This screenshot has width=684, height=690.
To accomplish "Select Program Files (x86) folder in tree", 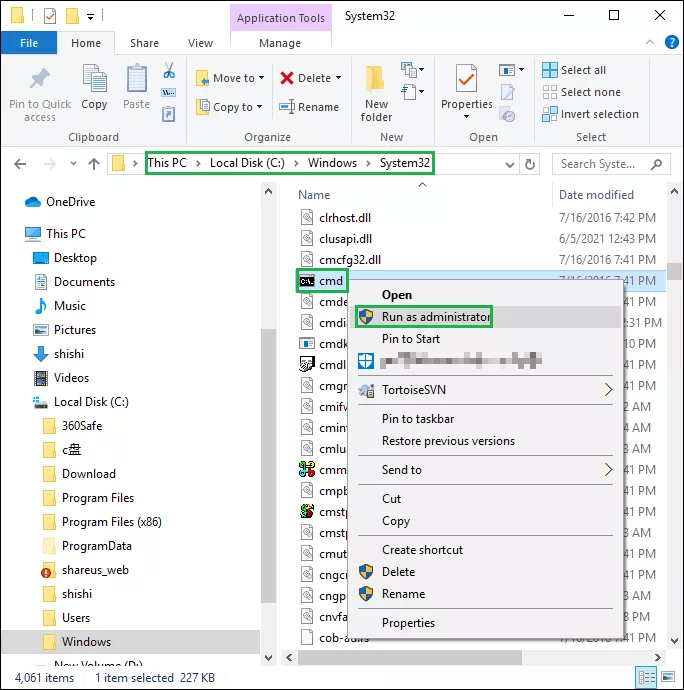I will [112, 522].
